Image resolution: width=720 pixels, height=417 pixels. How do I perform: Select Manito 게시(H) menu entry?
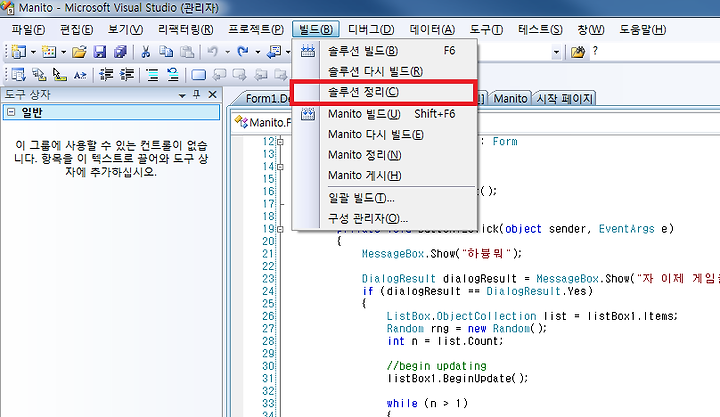point(385,175)
